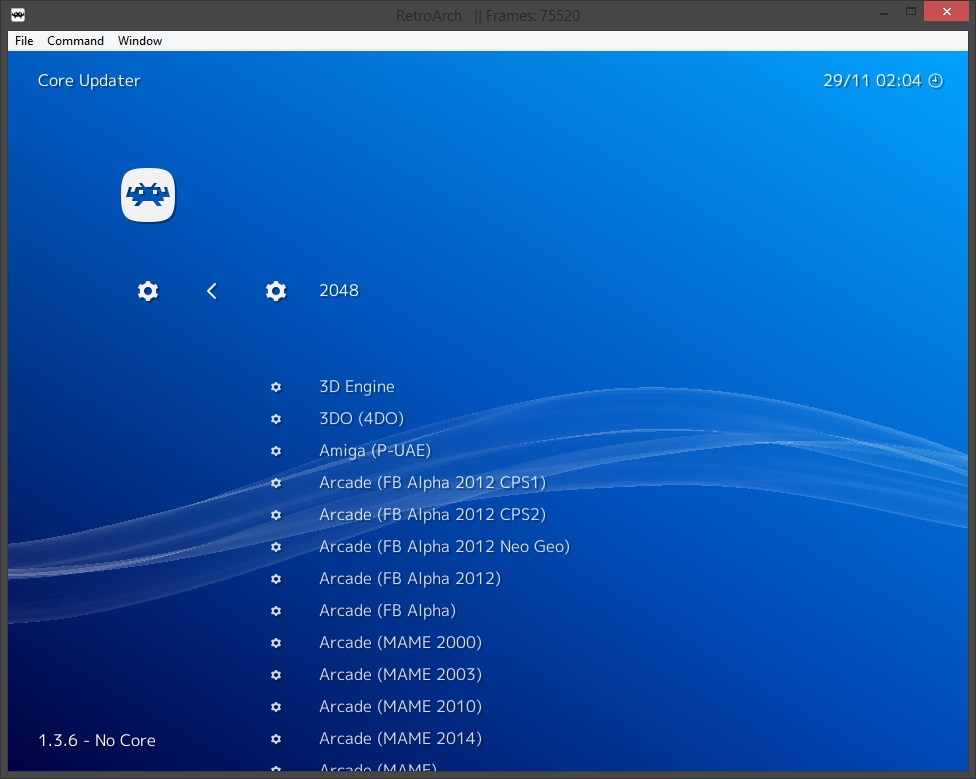Select Arcade (FB Alpha 2012 CPS1) core
Image resolution: width=976 pixels, height=779 pixels.
433,483
